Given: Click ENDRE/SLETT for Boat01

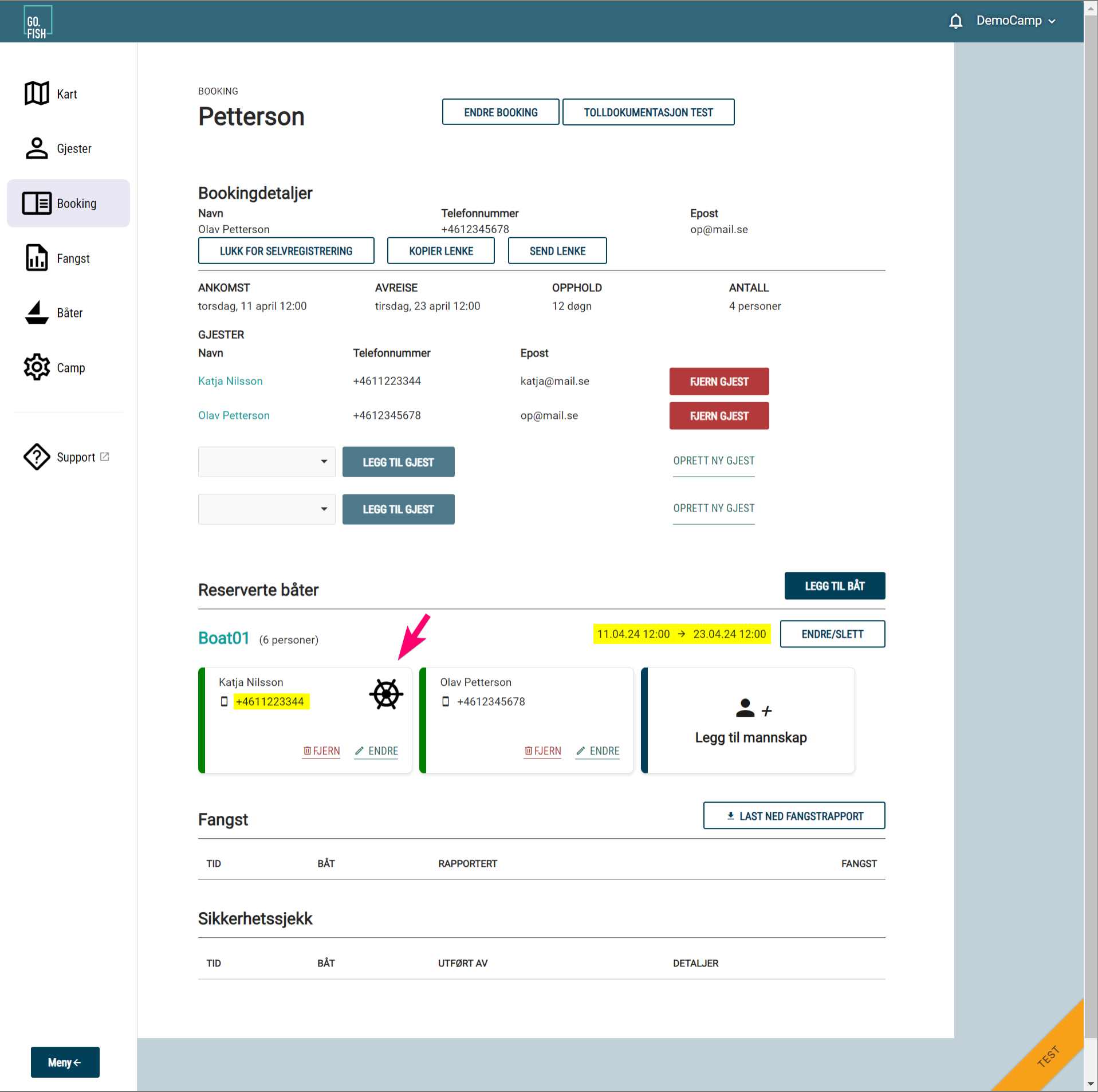Looking at the screenshot, I should coord(832,634).
